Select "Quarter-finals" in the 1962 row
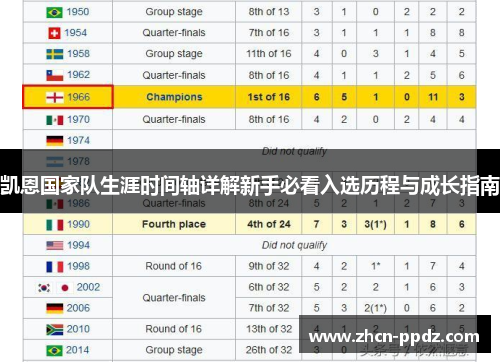 pyautogui.click(x=174, y=75)
